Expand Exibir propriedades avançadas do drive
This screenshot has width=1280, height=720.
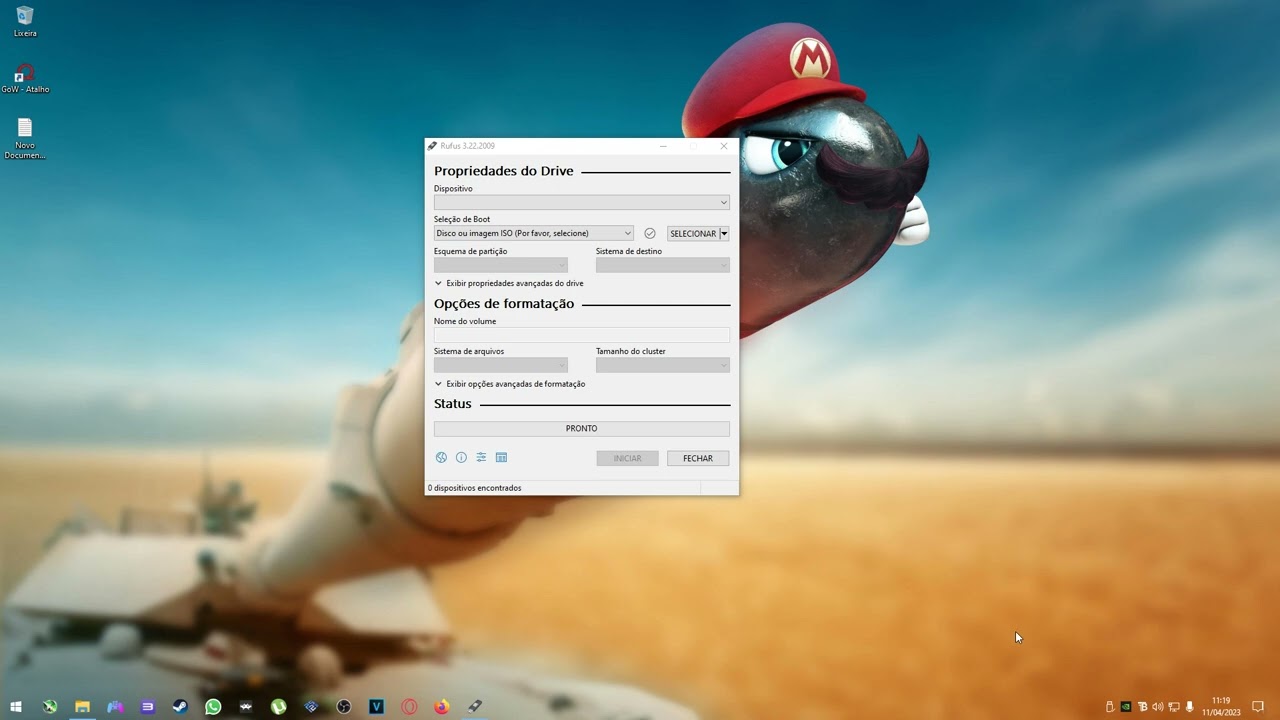point(509,283)
